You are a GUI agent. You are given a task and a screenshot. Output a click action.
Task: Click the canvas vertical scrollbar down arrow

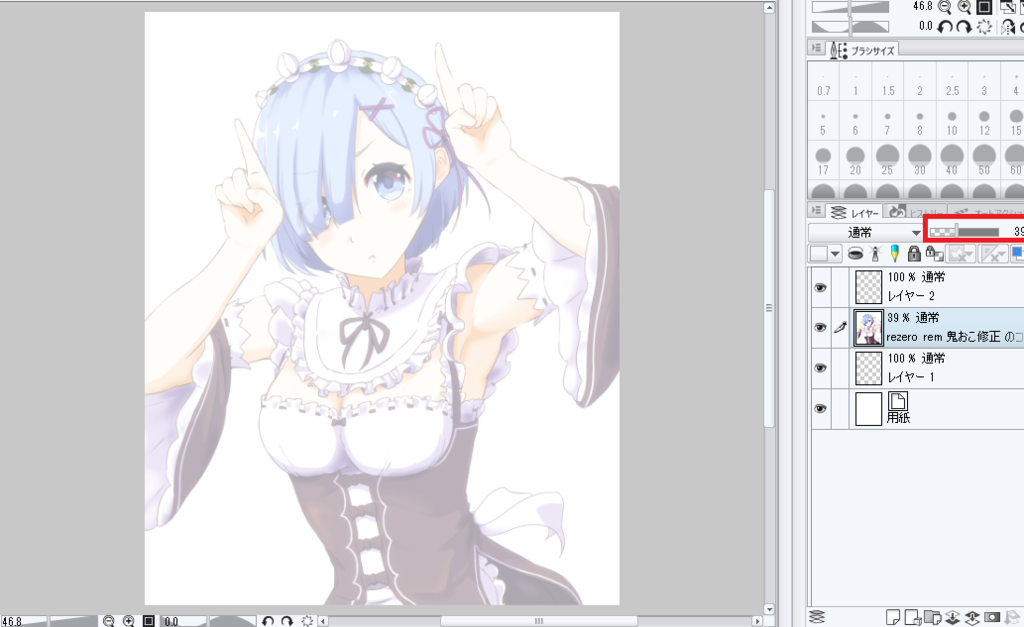(769, 609)
